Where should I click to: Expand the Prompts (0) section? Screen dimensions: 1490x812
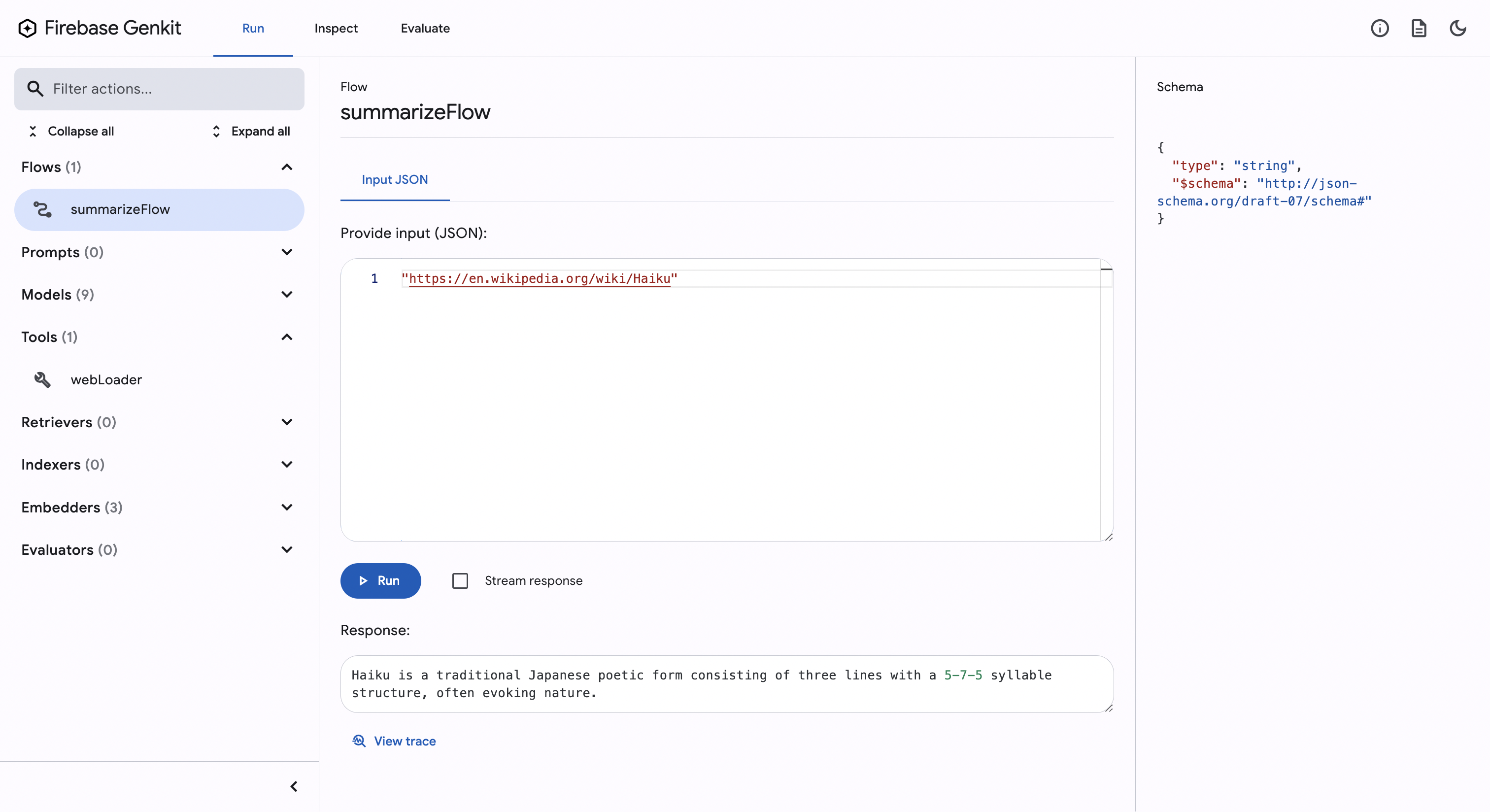pos(286,252)
